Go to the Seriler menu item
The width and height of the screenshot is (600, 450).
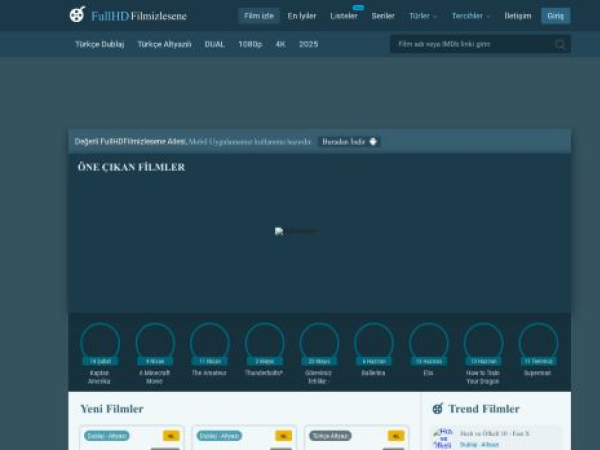pos(383,16)
